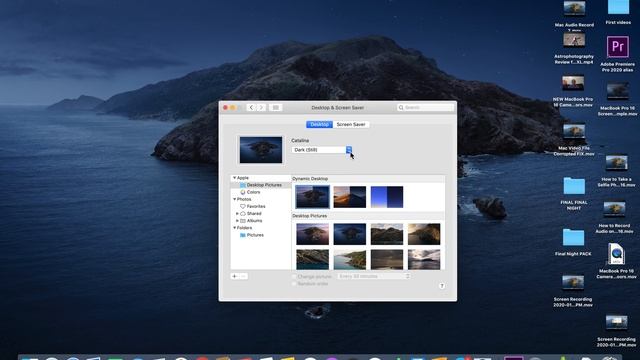Image resolution: width=640 pixels, height=360 pixels.
Task: Choose the Catalina dynamic desktop thumbnail
Action: (x=312, y=197)
